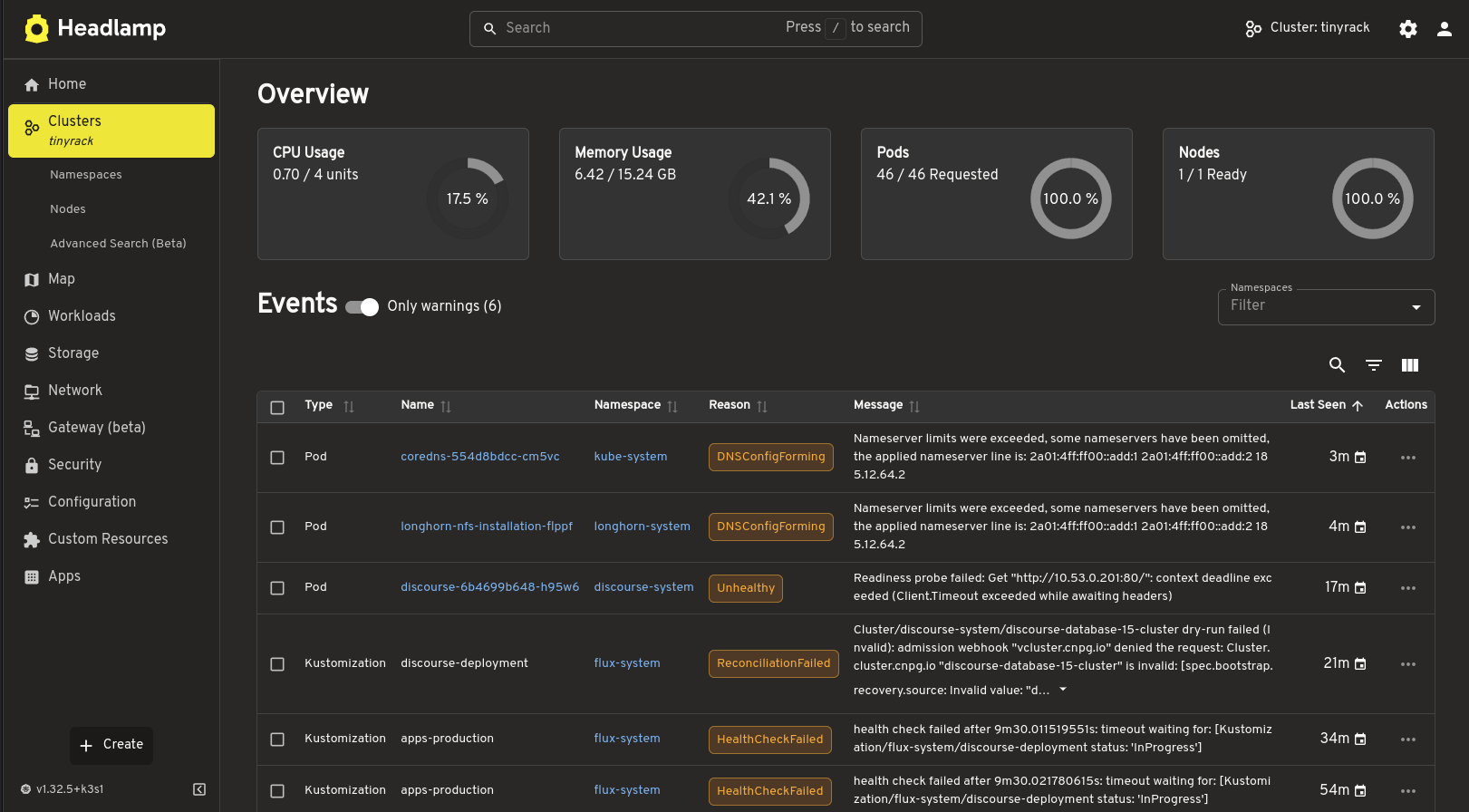Viewport: 1469px width, 812px height.
Task: Open the settings gear icon
Action: (1408, 29)
